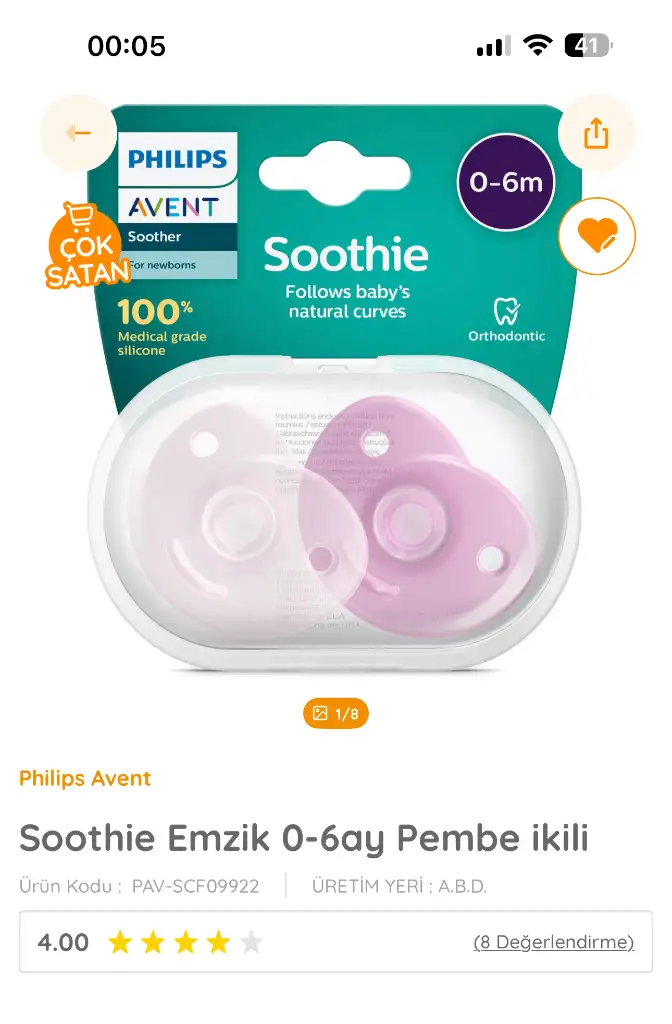Click the fourth yellow rating star

point(218,942)
